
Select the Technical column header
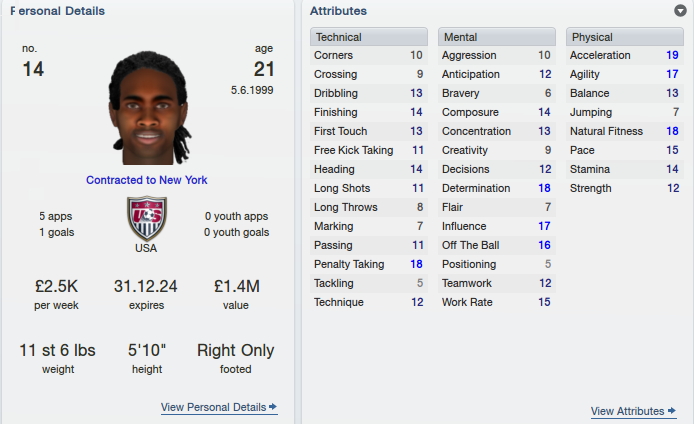point(369,37)
